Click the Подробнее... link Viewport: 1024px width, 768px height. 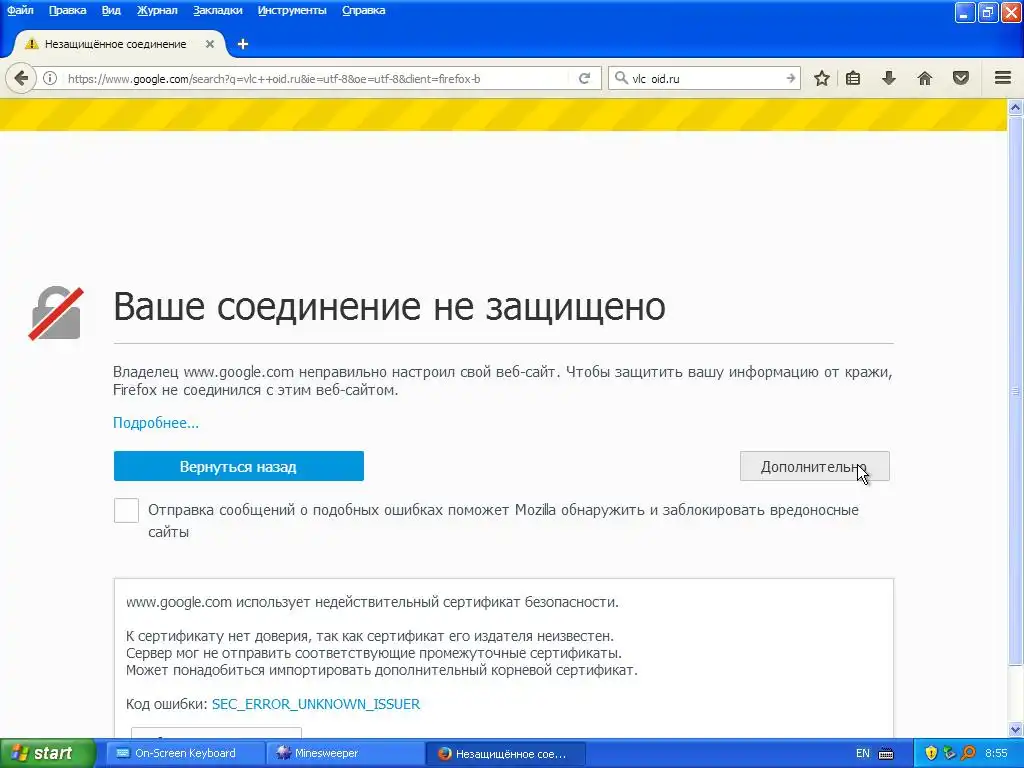tap(156, 423)
